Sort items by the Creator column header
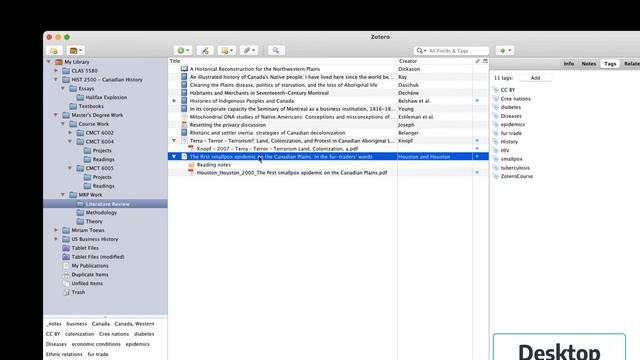Viewport: 640px width, 360px height. (x=435, y=61)
